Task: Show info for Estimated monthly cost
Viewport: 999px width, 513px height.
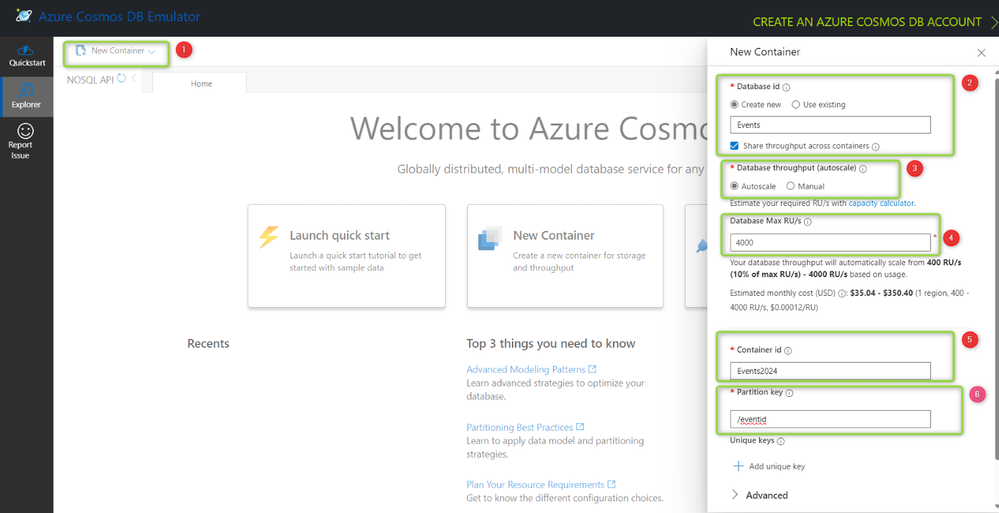Action: (x=842, y=294)
